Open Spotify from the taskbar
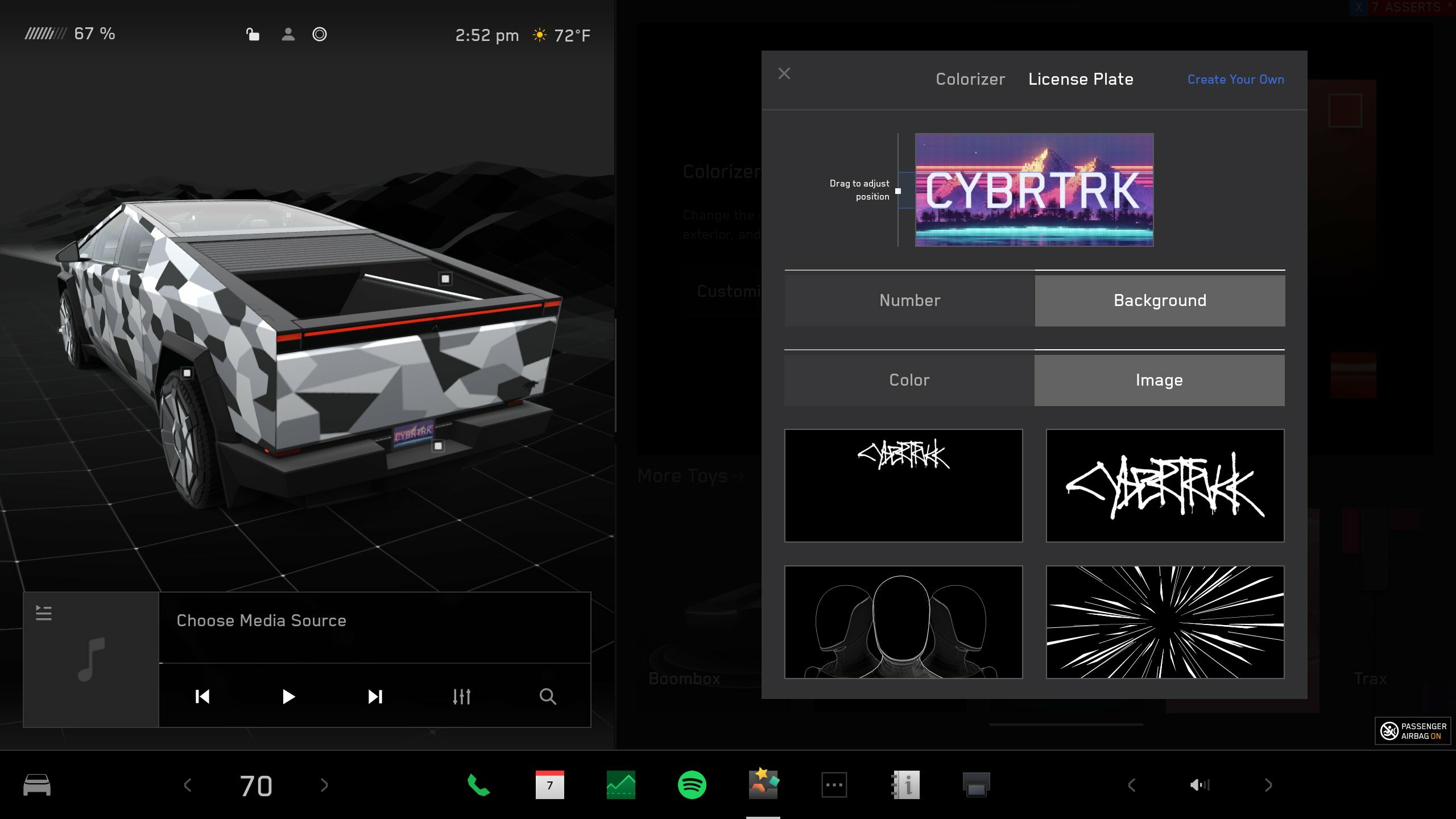 click(x=691, y=785)
